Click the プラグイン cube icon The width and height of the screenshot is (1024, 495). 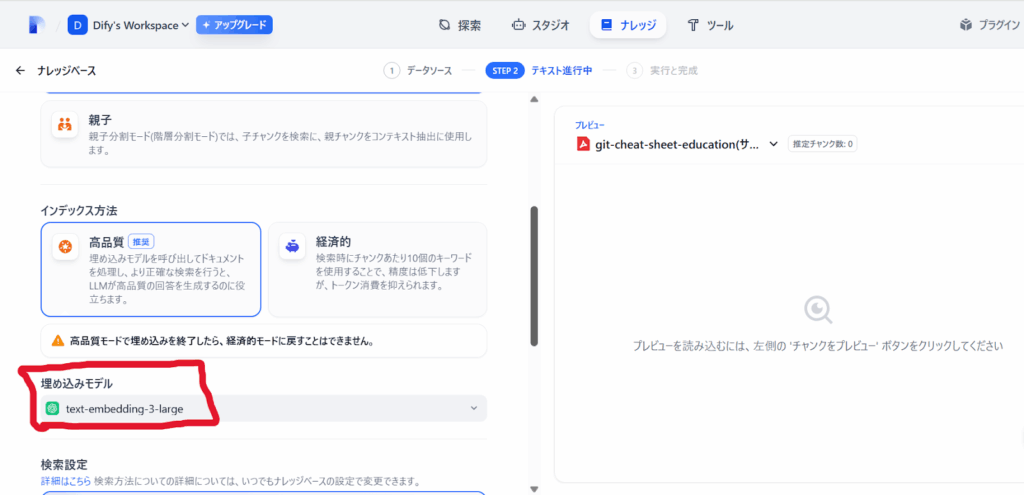coord(966,25)
